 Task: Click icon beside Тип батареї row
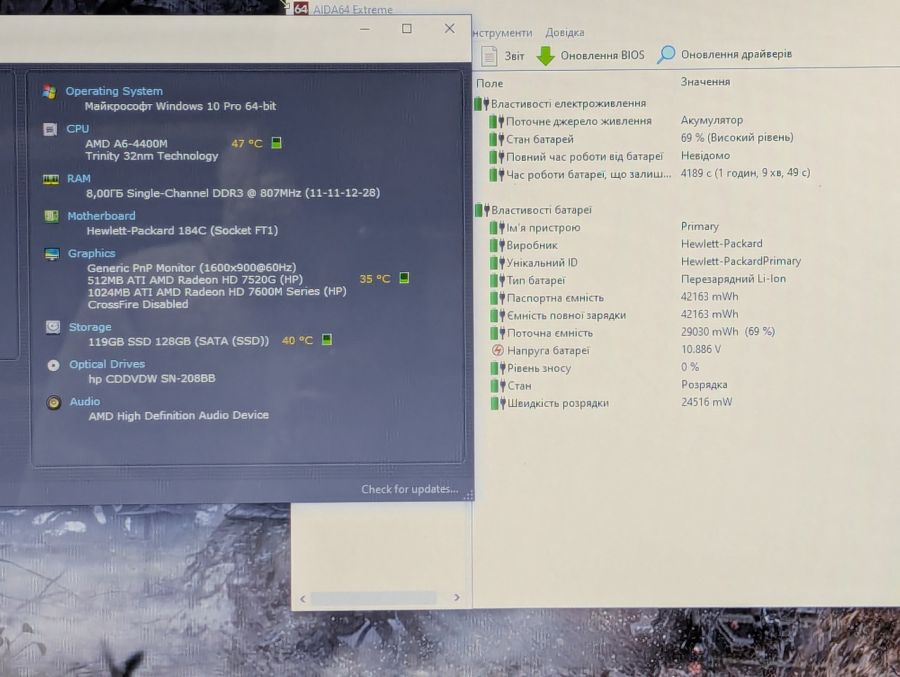497,280
